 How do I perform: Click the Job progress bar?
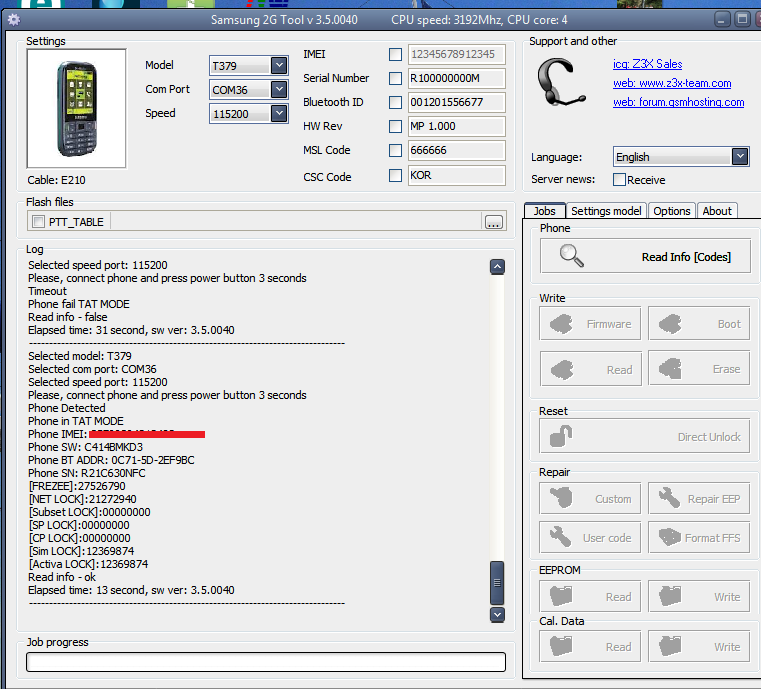[265, 662]
